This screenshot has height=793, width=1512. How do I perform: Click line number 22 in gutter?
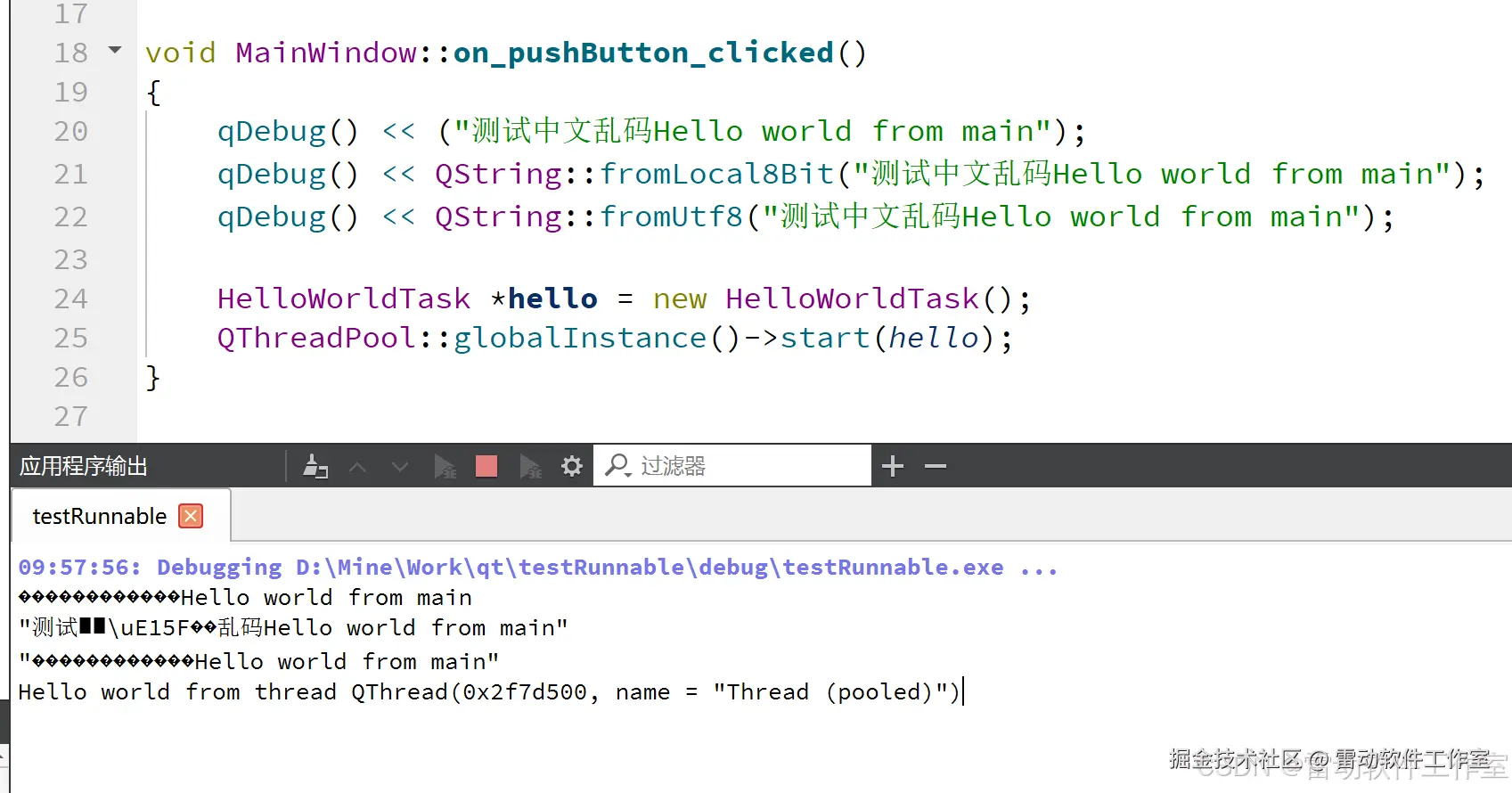coord(71,217)
